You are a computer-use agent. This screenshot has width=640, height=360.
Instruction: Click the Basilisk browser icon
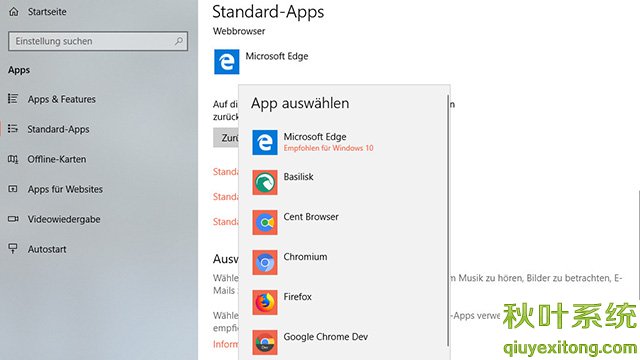pos(265,182)
